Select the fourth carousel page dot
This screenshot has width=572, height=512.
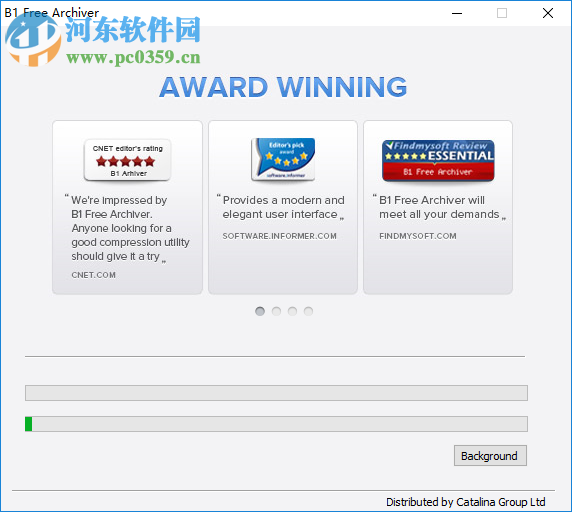click(308, 311)
